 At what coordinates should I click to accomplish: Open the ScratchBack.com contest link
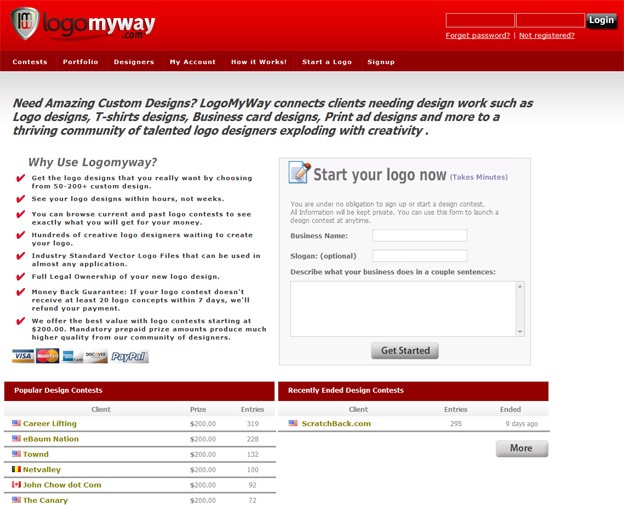(x=336, y=423)
